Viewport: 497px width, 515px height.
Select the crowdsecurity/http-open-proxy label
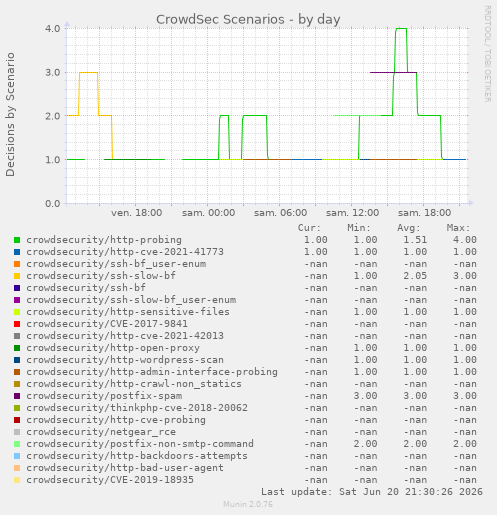113,348
